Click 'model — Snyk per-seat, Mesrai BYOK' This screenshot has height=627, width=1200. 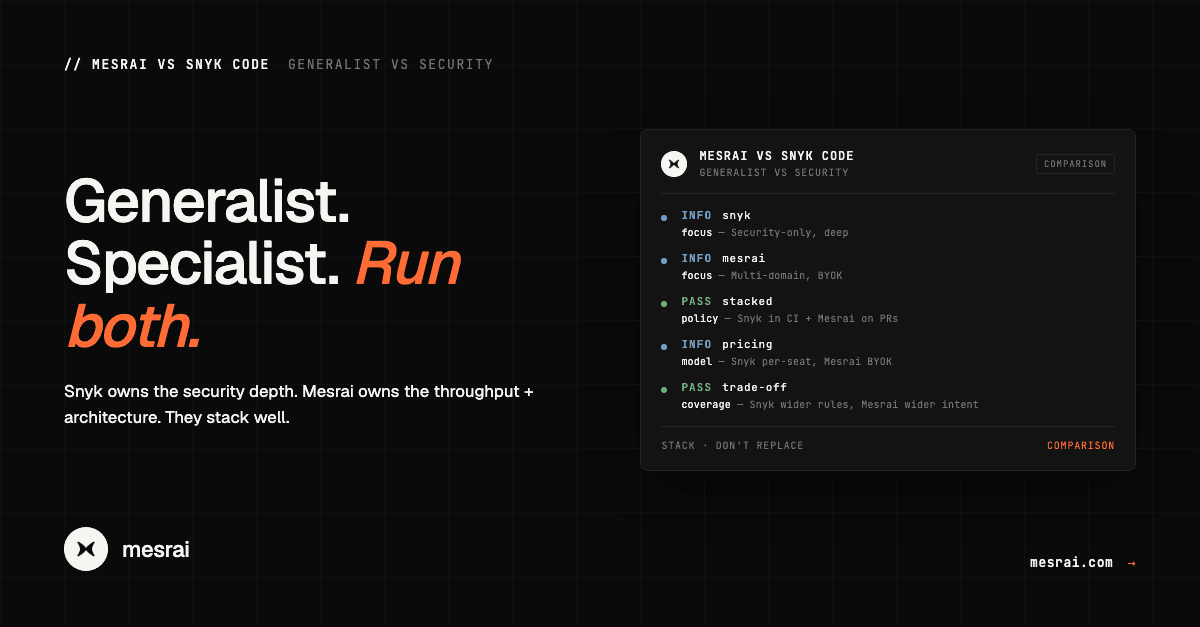[786, 362]
